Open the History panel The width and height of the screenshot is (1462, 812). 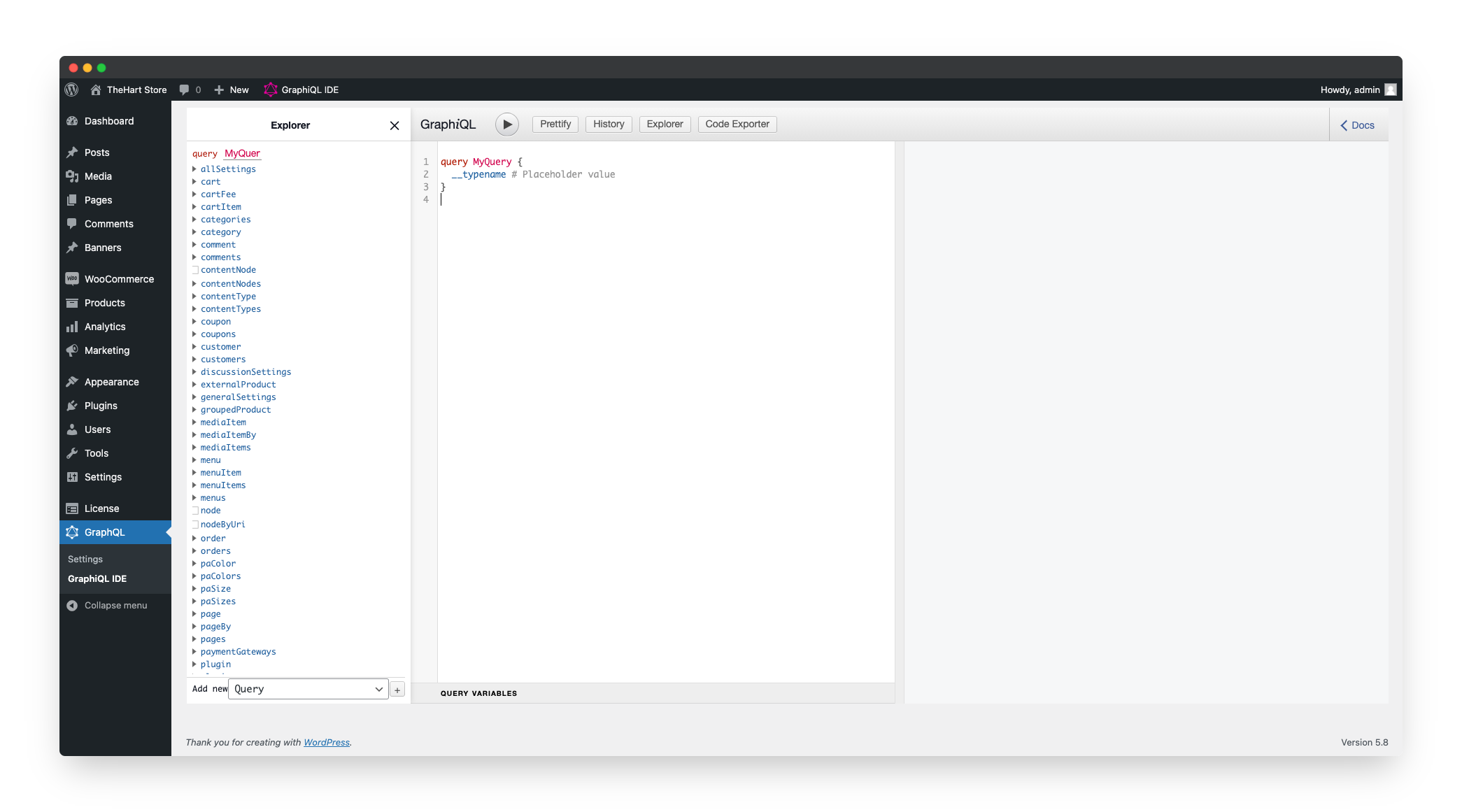point(609,123)
